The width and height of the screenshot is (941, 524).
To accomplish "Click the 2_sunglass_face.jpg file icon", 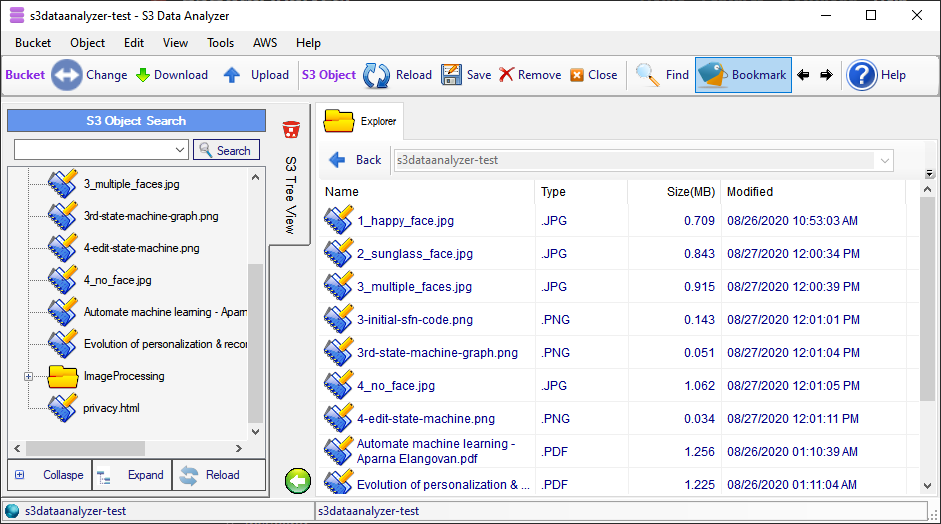I will [338, 253].
